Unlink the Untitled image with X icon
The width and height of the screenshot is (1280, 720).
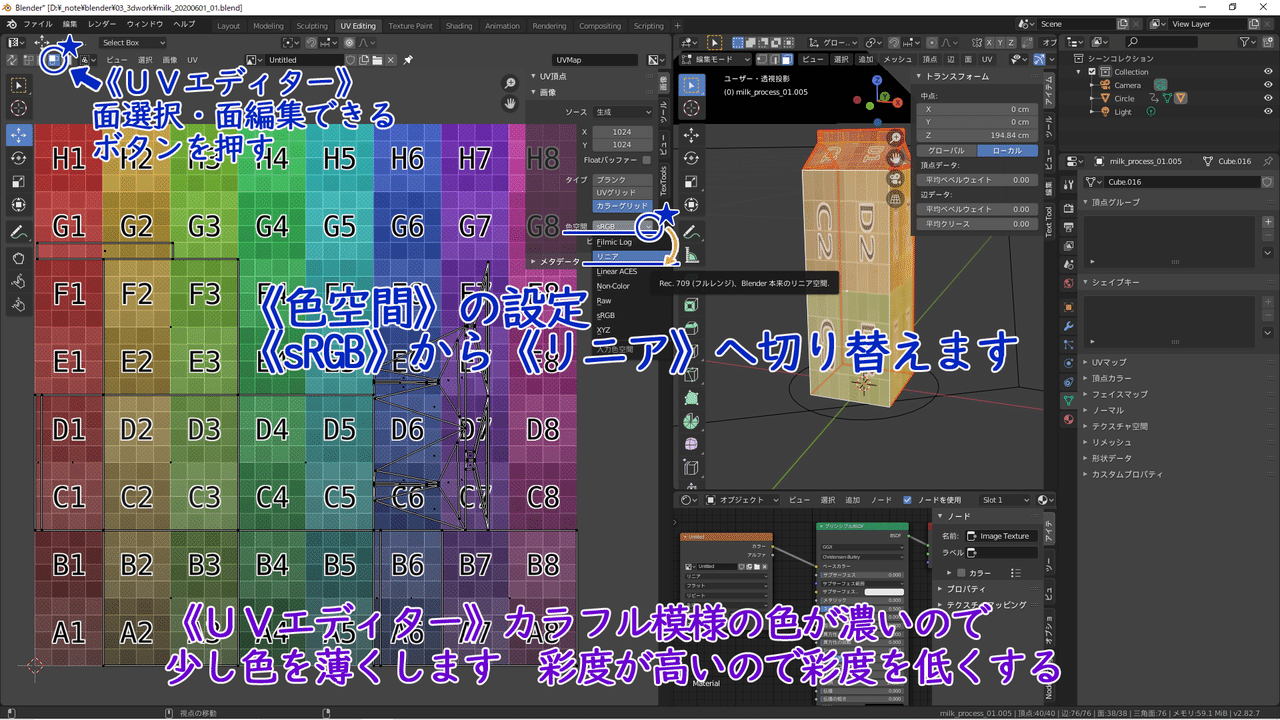(392, 60)
